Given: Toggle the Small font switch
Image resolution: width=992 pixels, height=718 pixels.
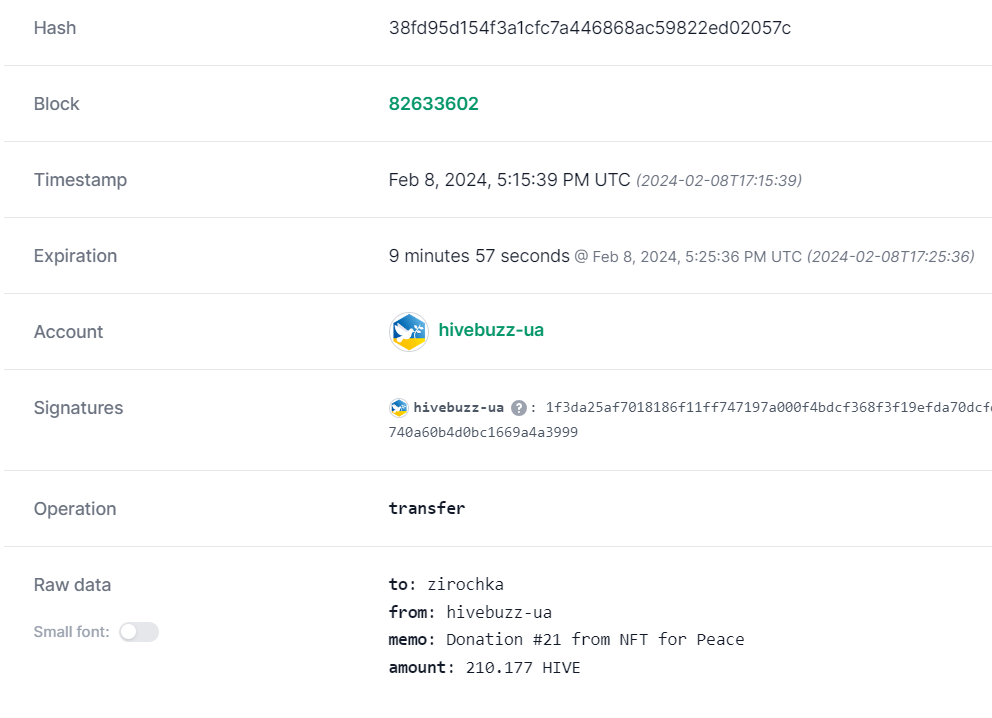Looking at the screenshot, I should pos(139,632).
